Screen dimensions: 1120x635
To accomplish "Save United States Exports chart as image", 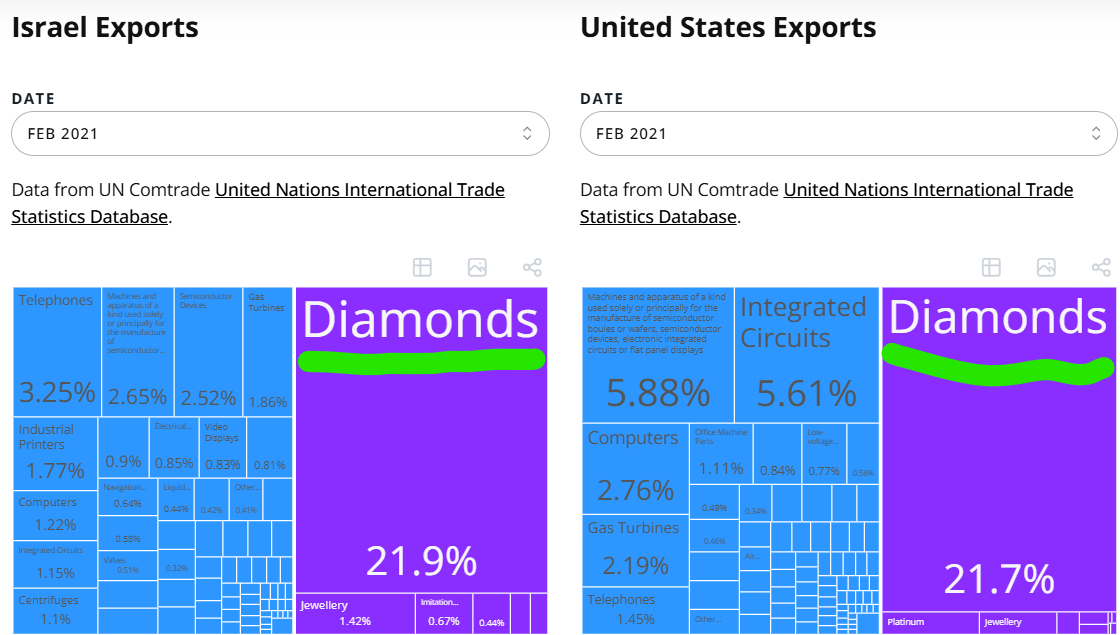I will [1046, 267].
